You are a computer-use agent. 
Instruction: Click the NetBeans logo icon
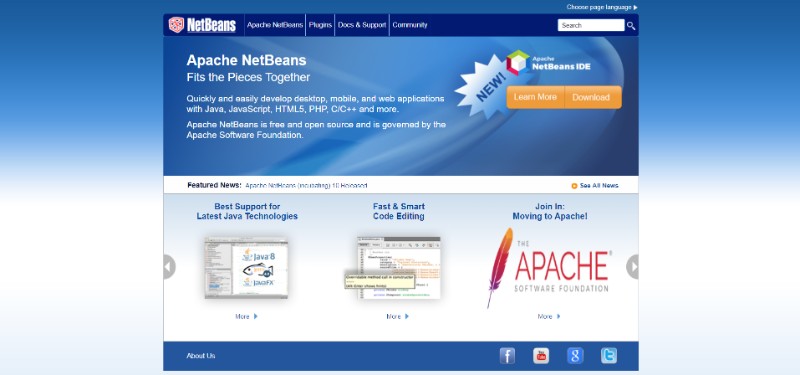coord(177,24)
